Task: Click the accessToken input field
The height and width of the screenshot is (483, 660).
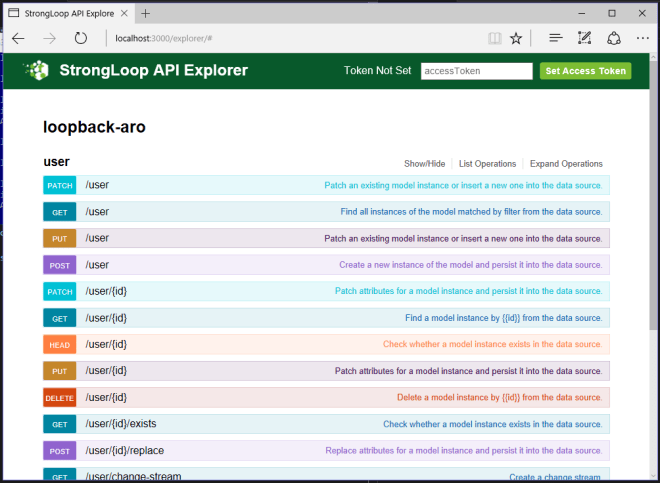Action: [475, 71]
